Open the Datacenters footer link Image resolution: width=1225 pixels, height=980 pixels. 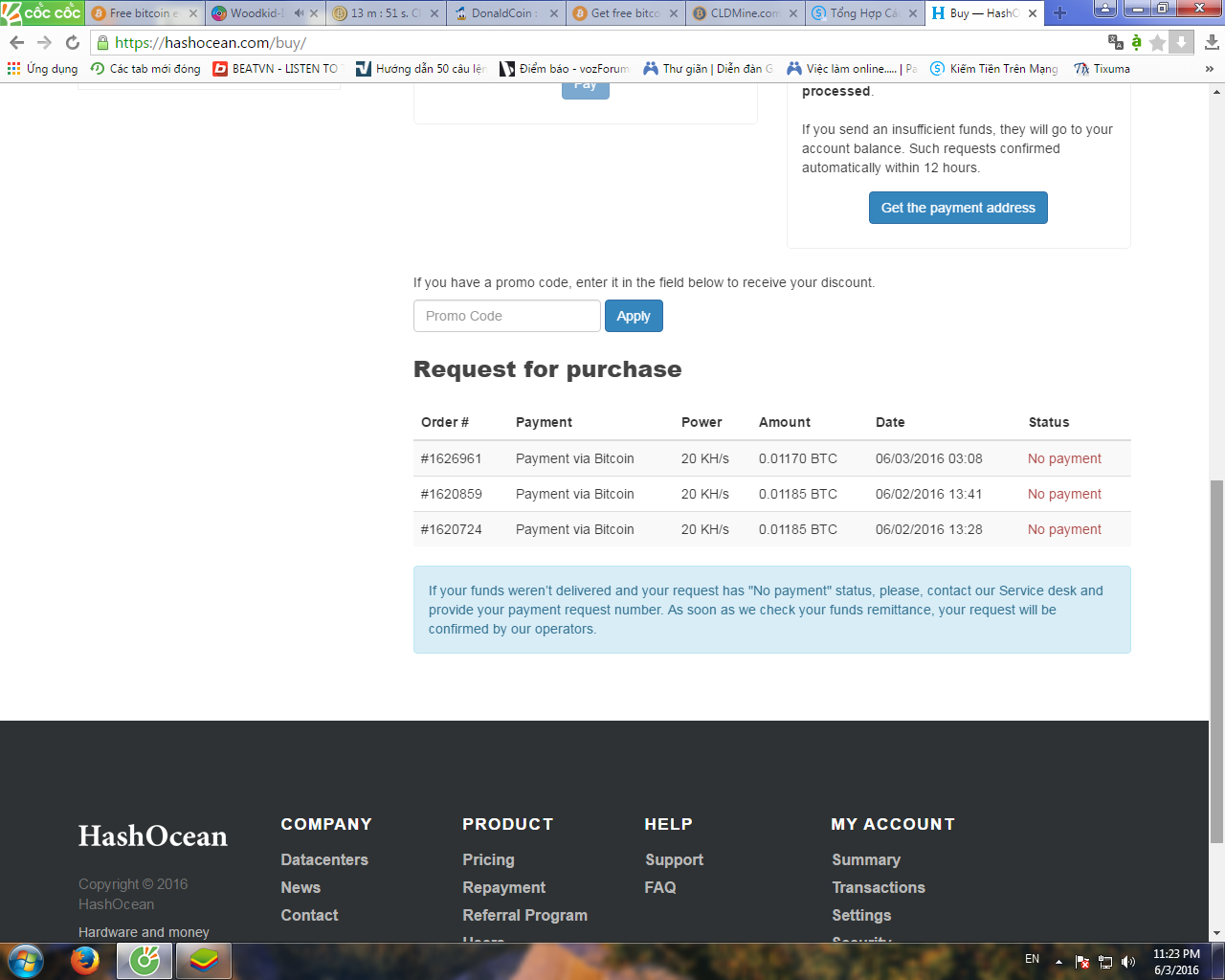[324, 859]
